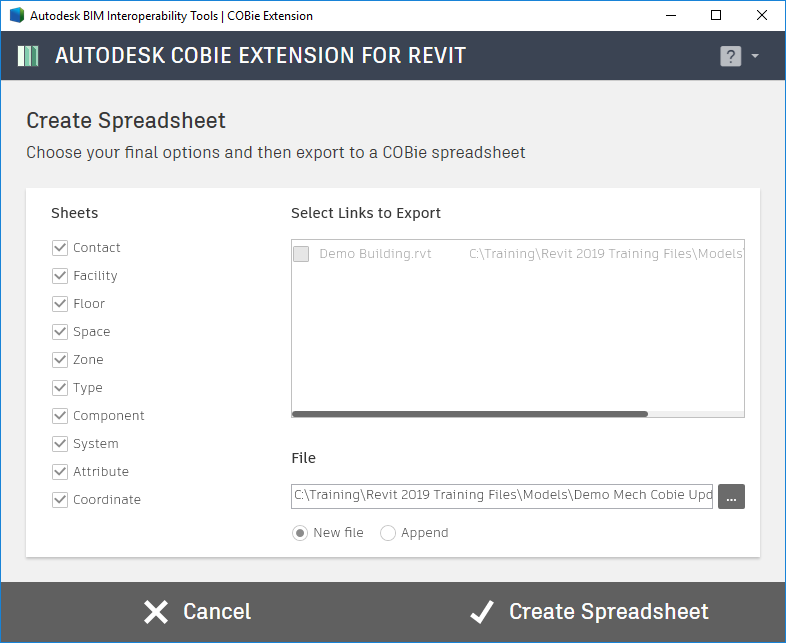Toggle the Space sheet checkbox
786x643 pixels.
click(x=60, y=332)
